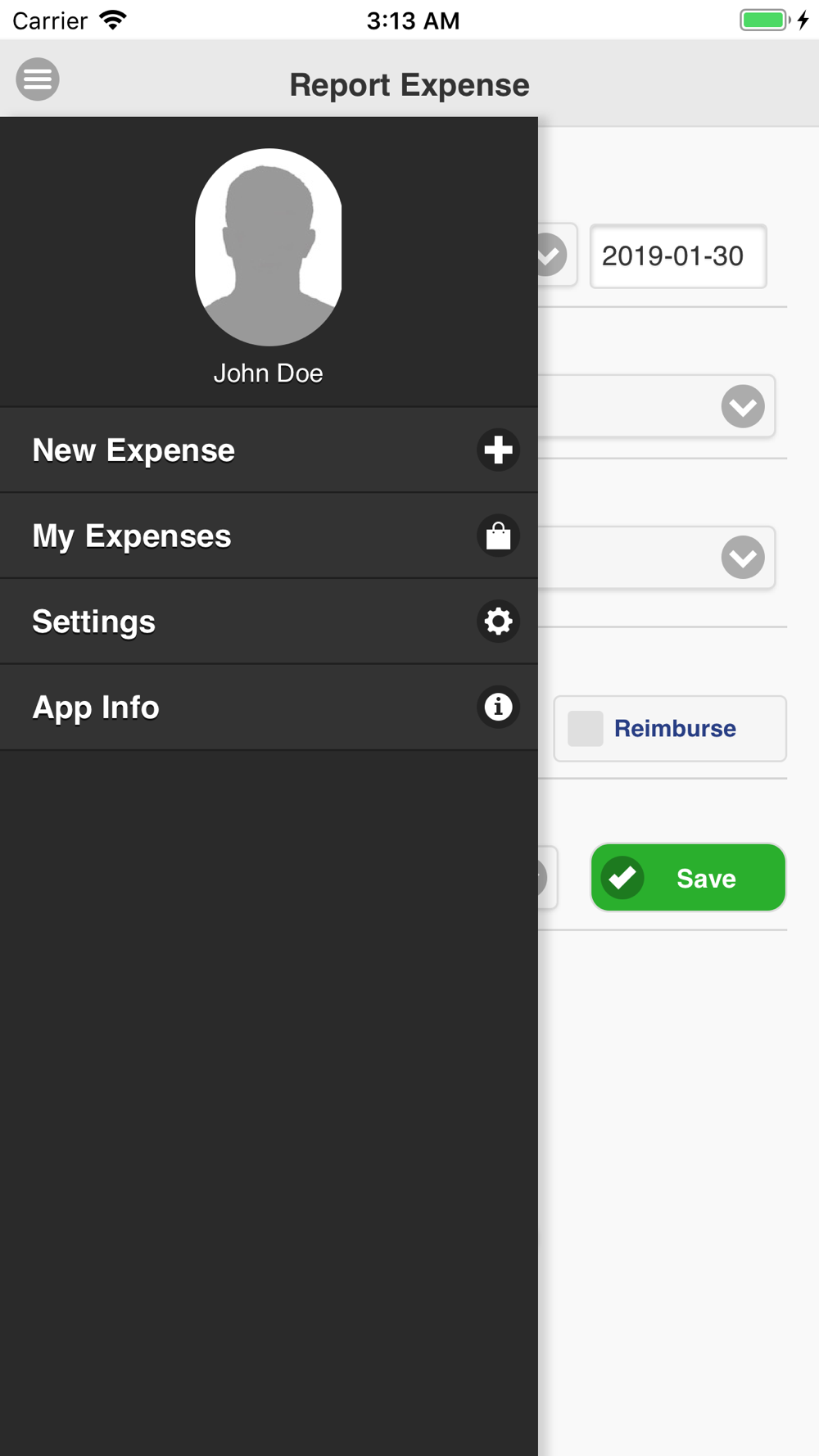
Task: Open Settings from the side menu
Action: pos(269,622)
